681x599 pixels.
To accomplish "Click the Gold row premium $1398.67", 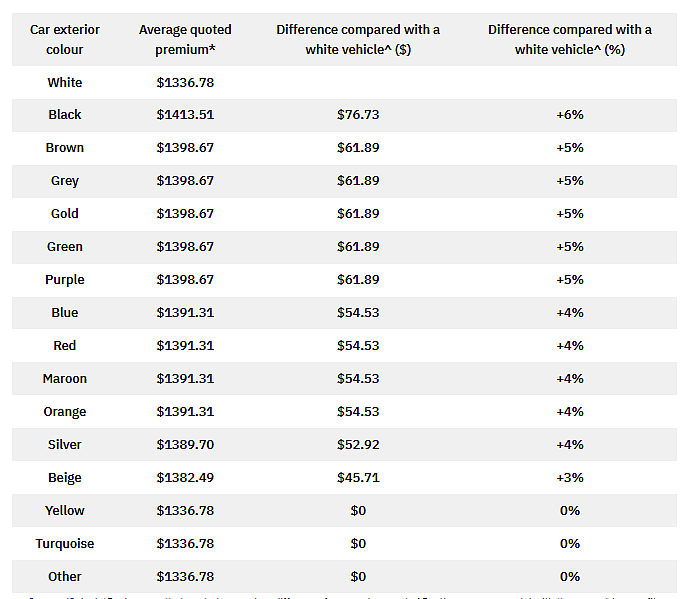I will pos(185,214).
